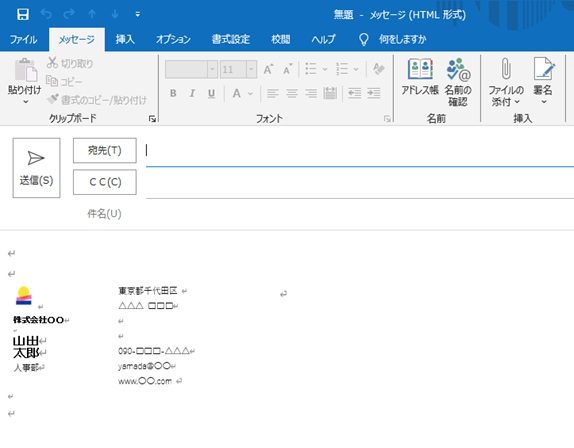The height and width of the screenshot is (448, 574).
Task: Click the 切り取り cut button
Action: point(70,63)
